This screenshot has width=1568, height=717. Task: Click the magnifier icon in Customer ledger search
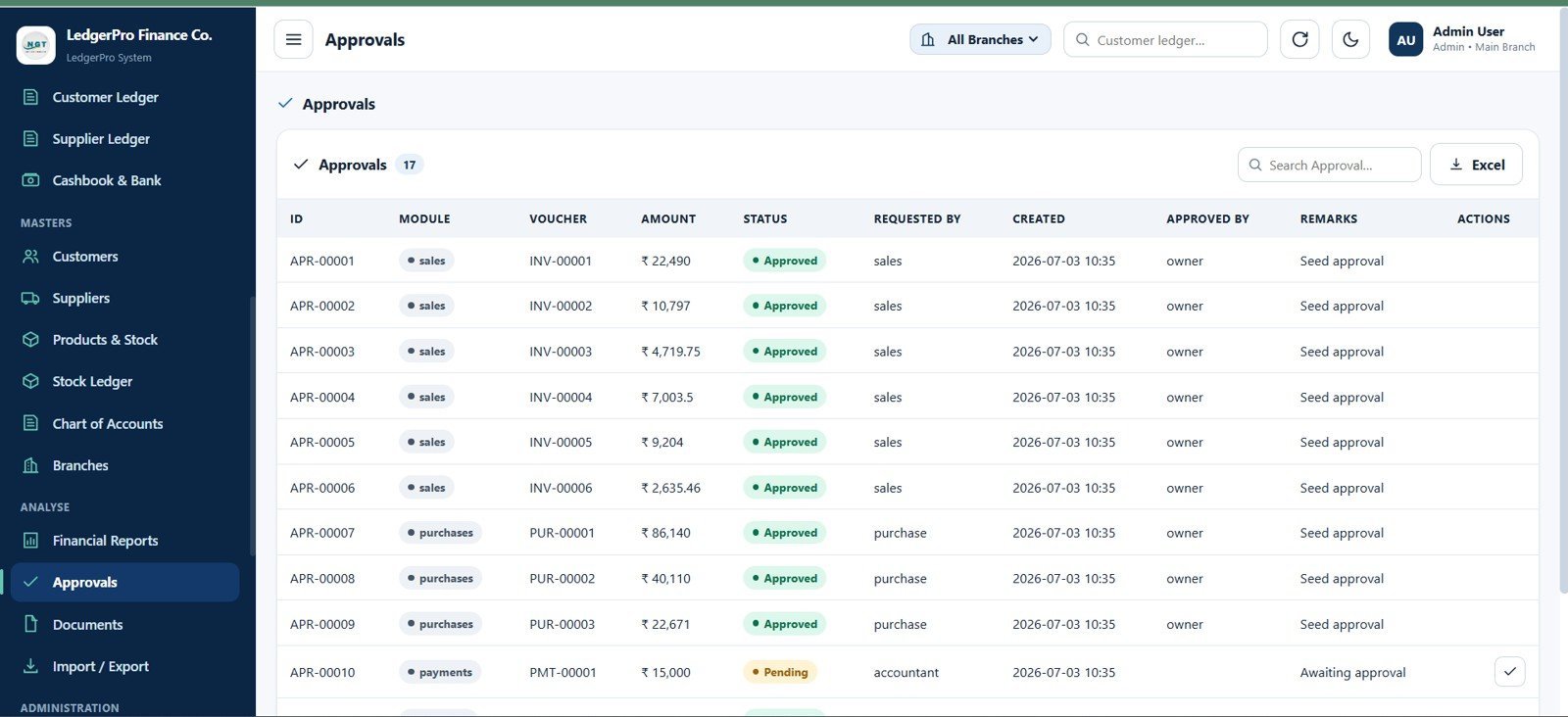pyautogui.click(x=1082, y=39)
